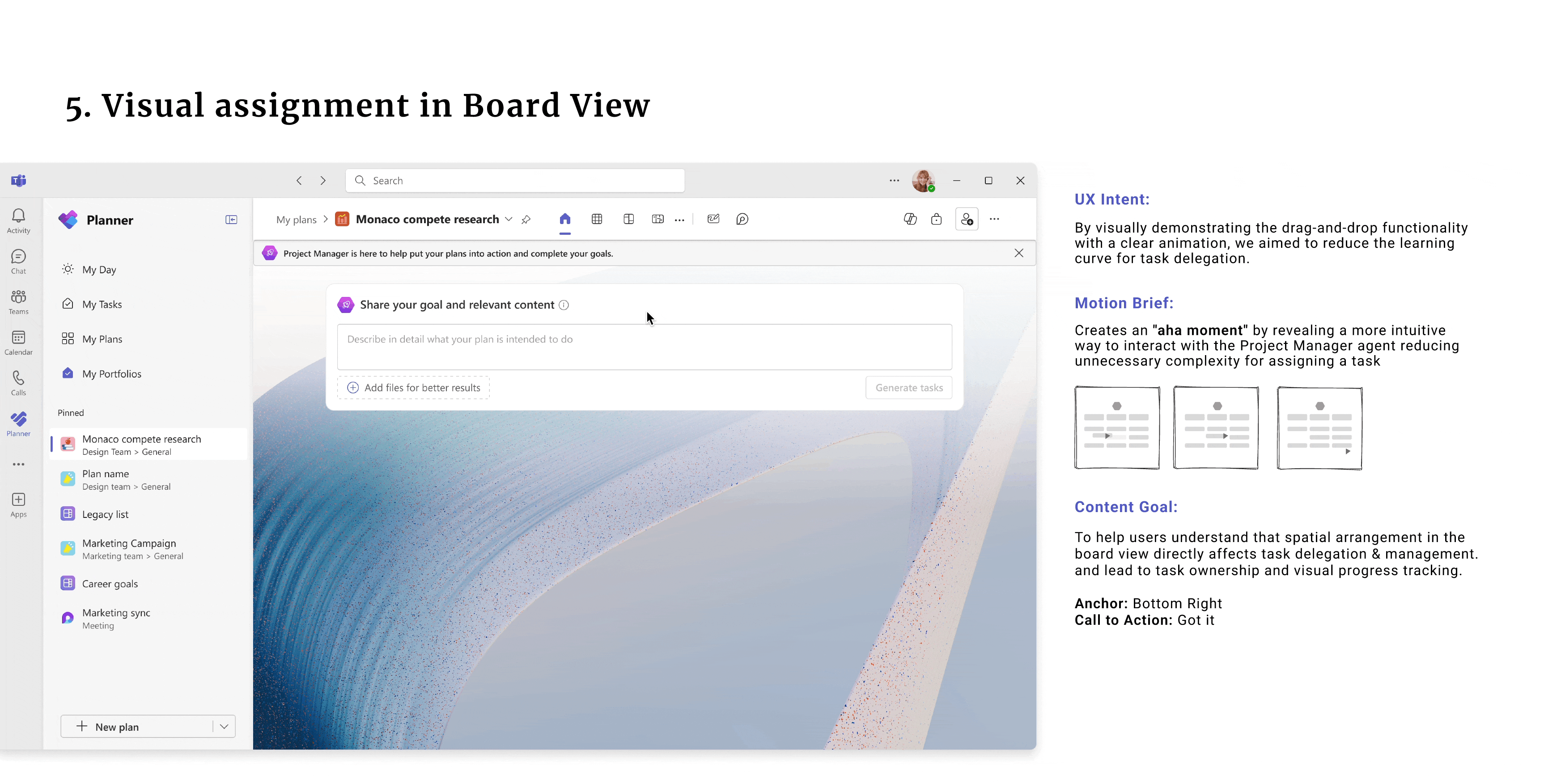Open the pinned Legacy list
Screen dimensions: 1544x784
pyautogui.click(x=148, y=514)
